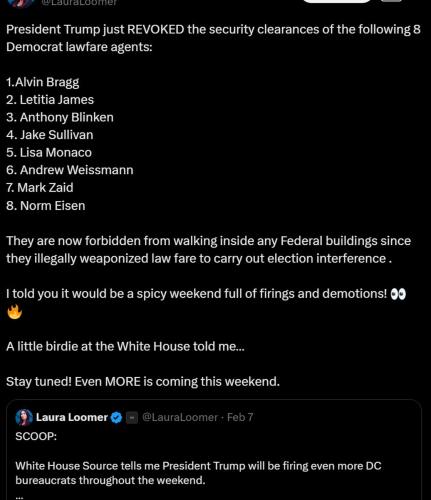Click 'Stay tuned! Even MORE is coming' text
Image resolution: width=431 pixels, height=500 pixels.
click(143, 382)
